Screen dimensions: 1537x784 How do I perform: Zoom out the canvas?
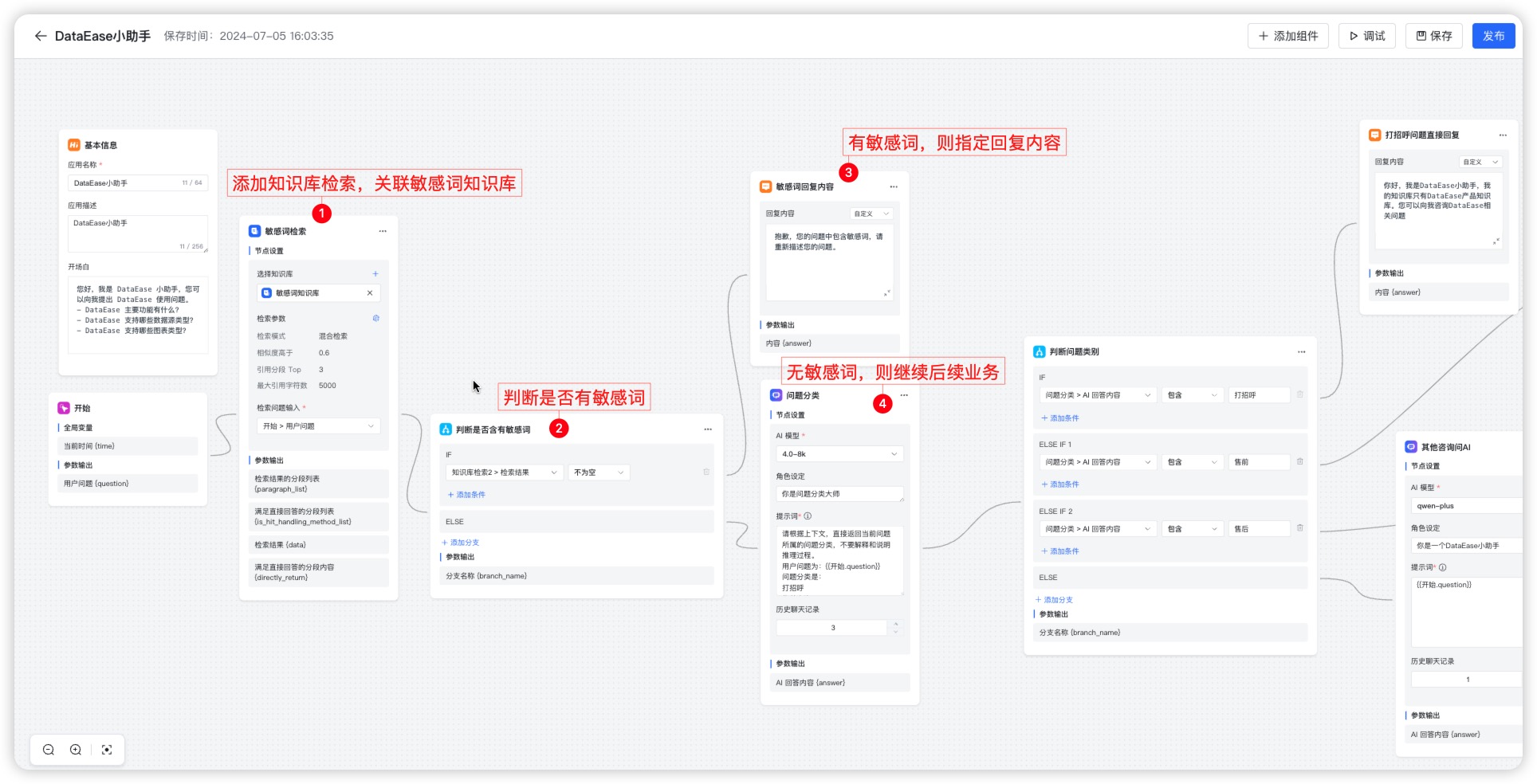49,750
